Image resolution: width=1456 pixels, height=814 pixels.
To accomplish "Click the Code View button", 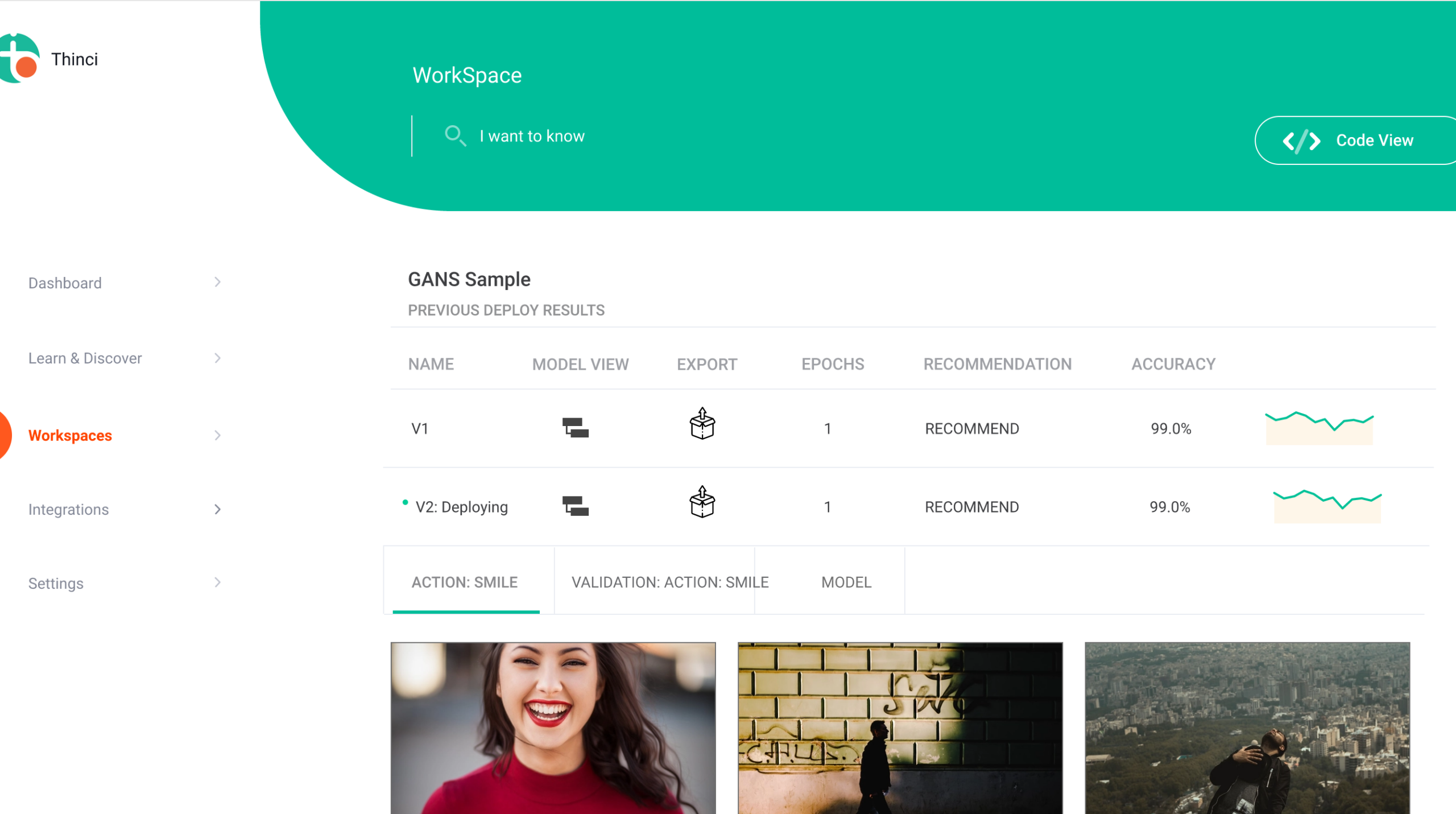I will [1355, 141].
